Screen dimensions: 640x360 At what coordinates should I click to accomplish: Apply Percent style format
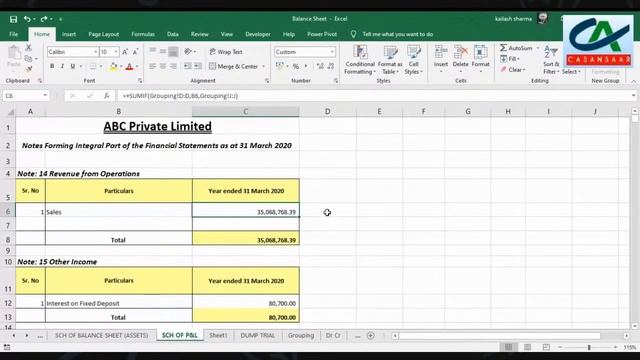click(x=296, y=66)
